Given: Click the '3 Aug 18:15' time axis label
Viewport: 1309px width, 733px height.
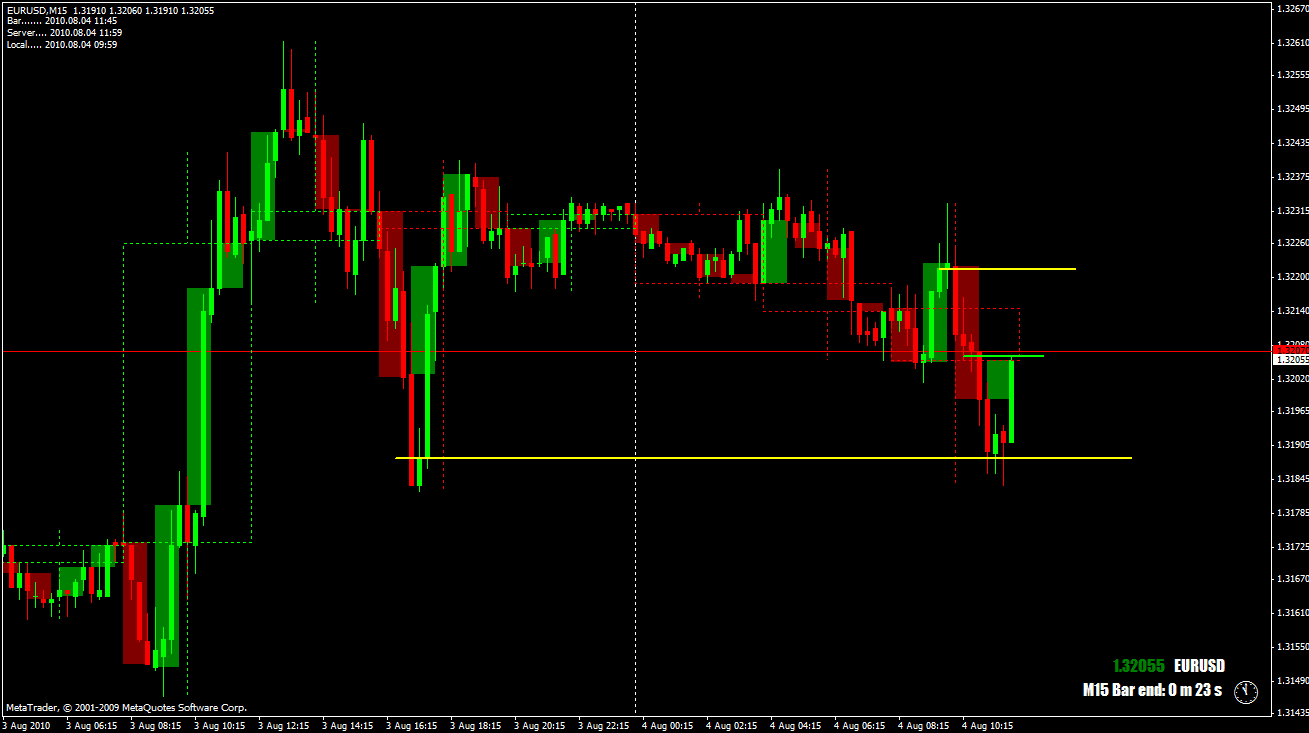Looking at the screenshot, I should 477,725.
